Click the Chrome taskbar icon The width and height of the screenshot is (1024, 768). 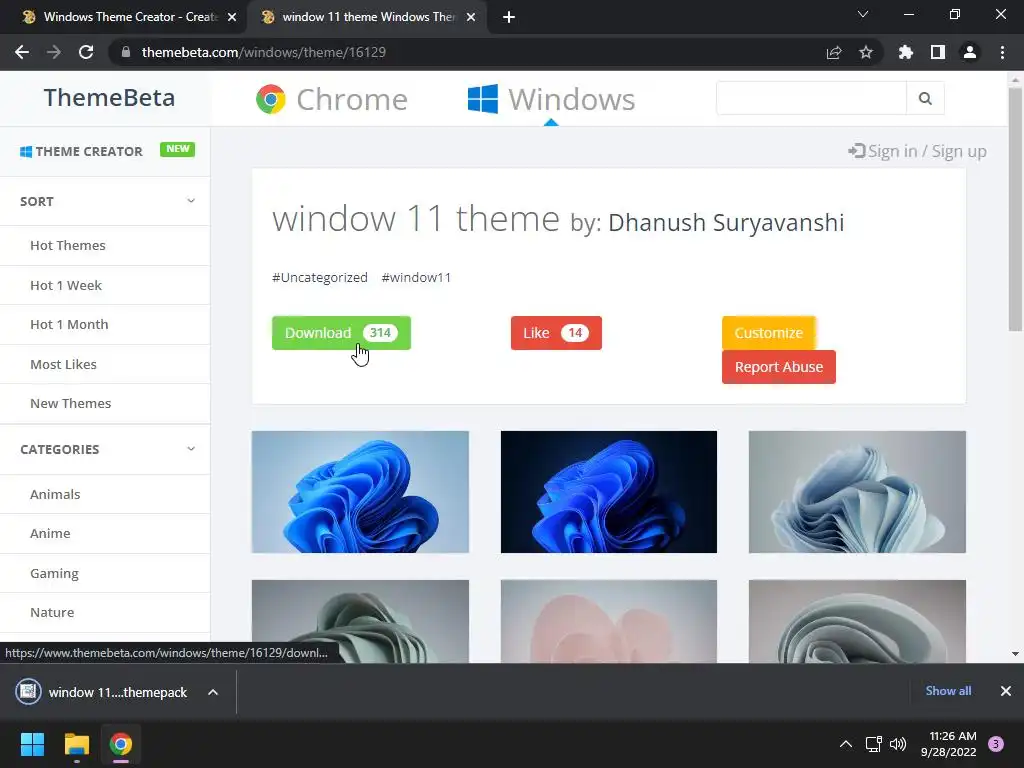pyautogui.click(x=121, y=744)
